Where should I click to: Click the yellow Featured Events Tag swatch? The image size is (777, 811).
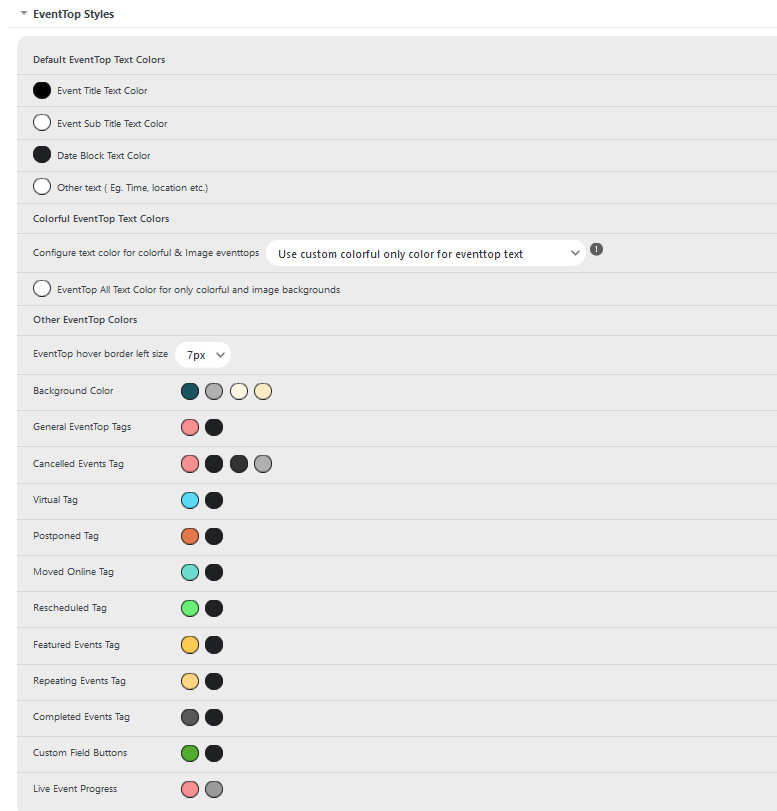(190, 645)
